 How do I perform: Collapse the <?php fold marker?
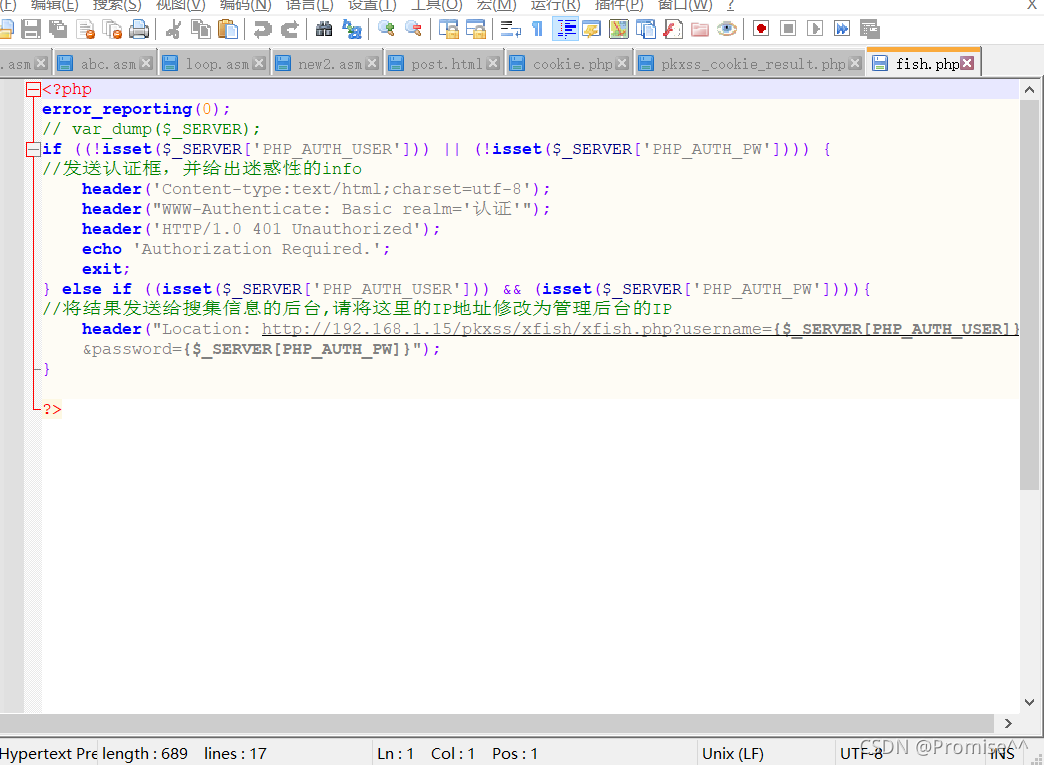click(x=33, y=89)
